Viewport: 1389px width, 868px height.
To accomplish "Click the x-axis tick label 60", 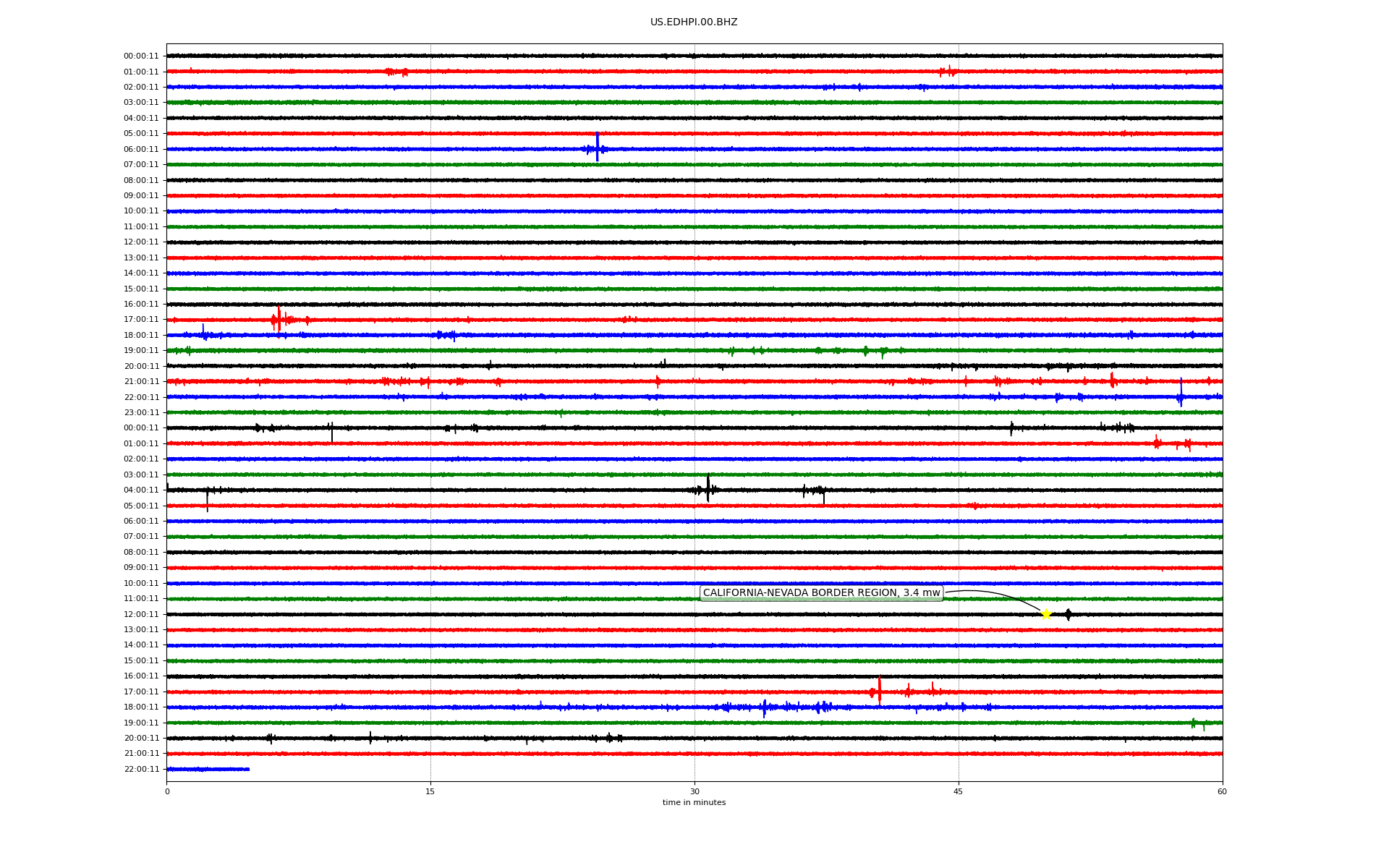I will point(1222,791).
